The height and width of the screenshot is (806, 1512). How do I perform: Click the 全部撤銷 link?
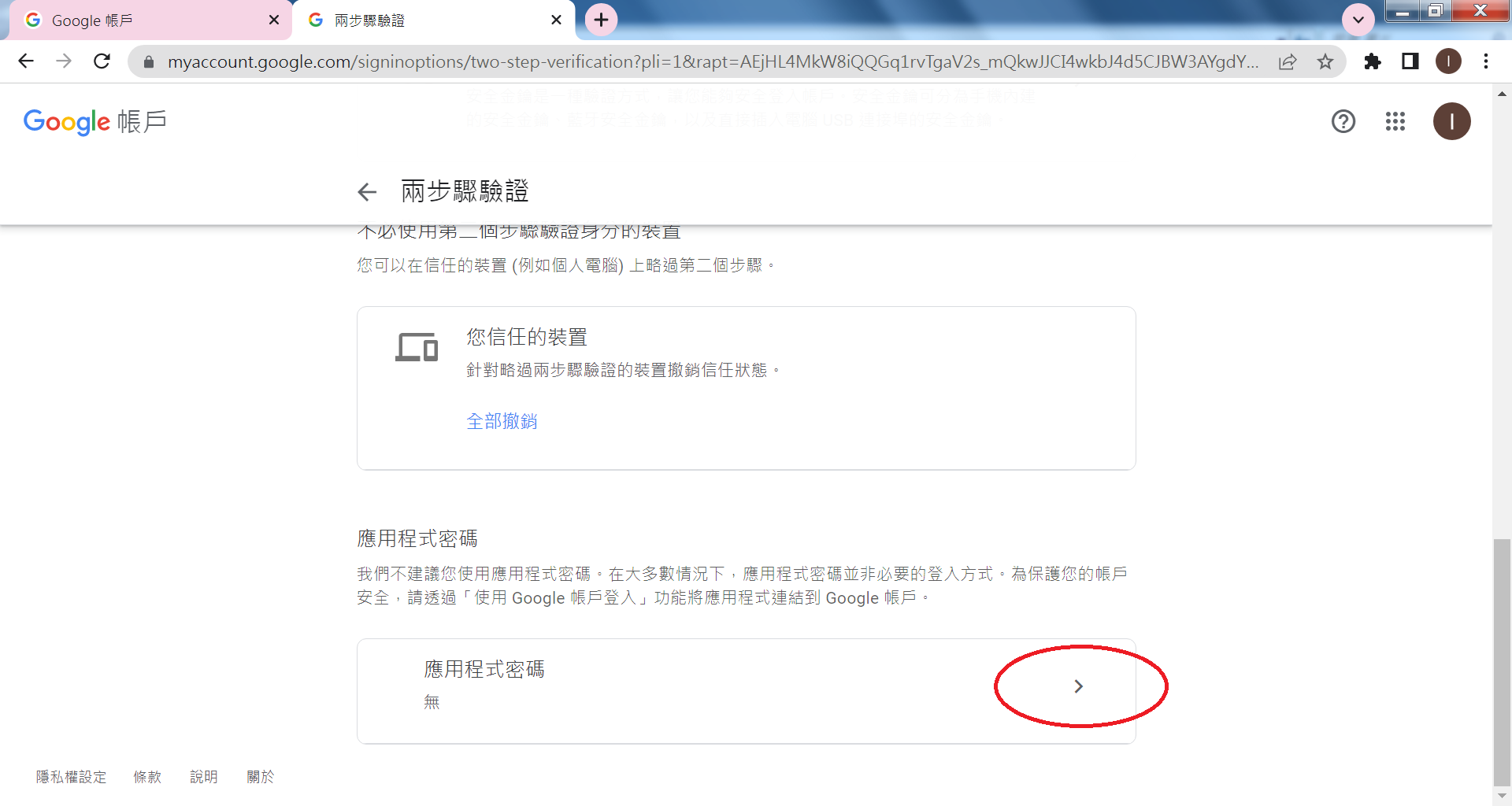502,422
